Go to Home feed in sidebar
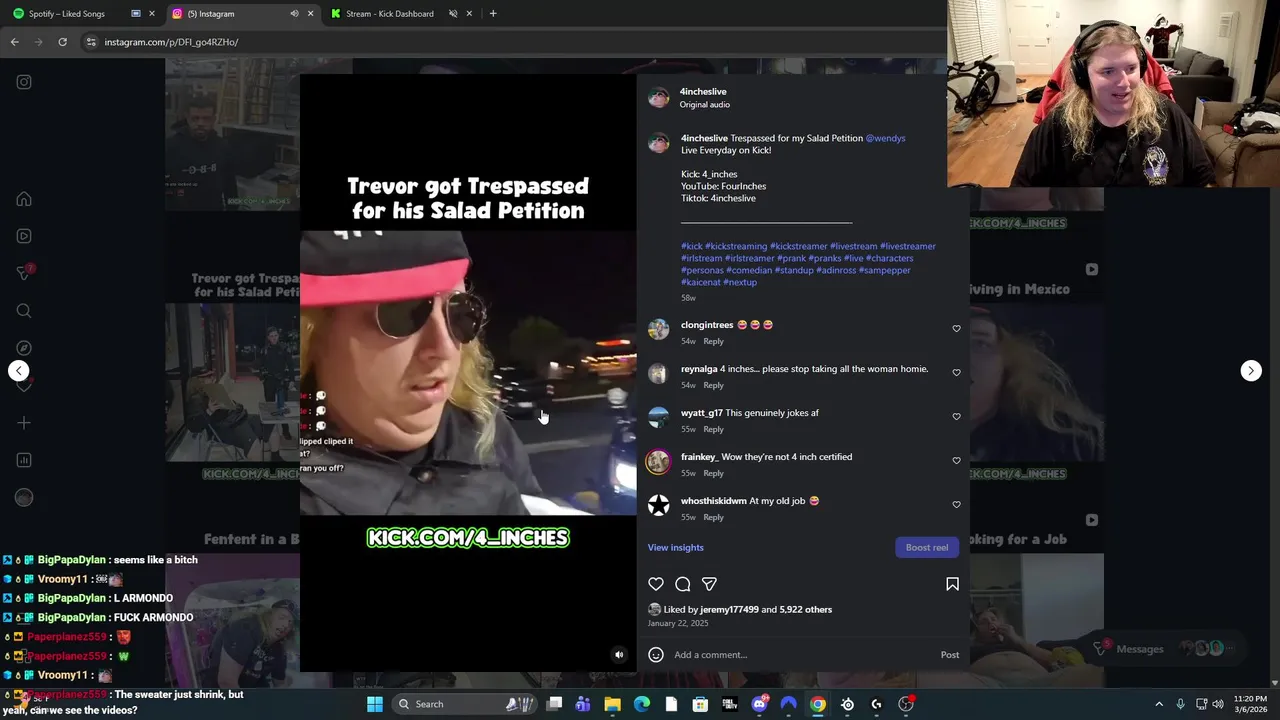Viewport: 1280px width, 720px height. pyautogui.click(x=24, y=199)
